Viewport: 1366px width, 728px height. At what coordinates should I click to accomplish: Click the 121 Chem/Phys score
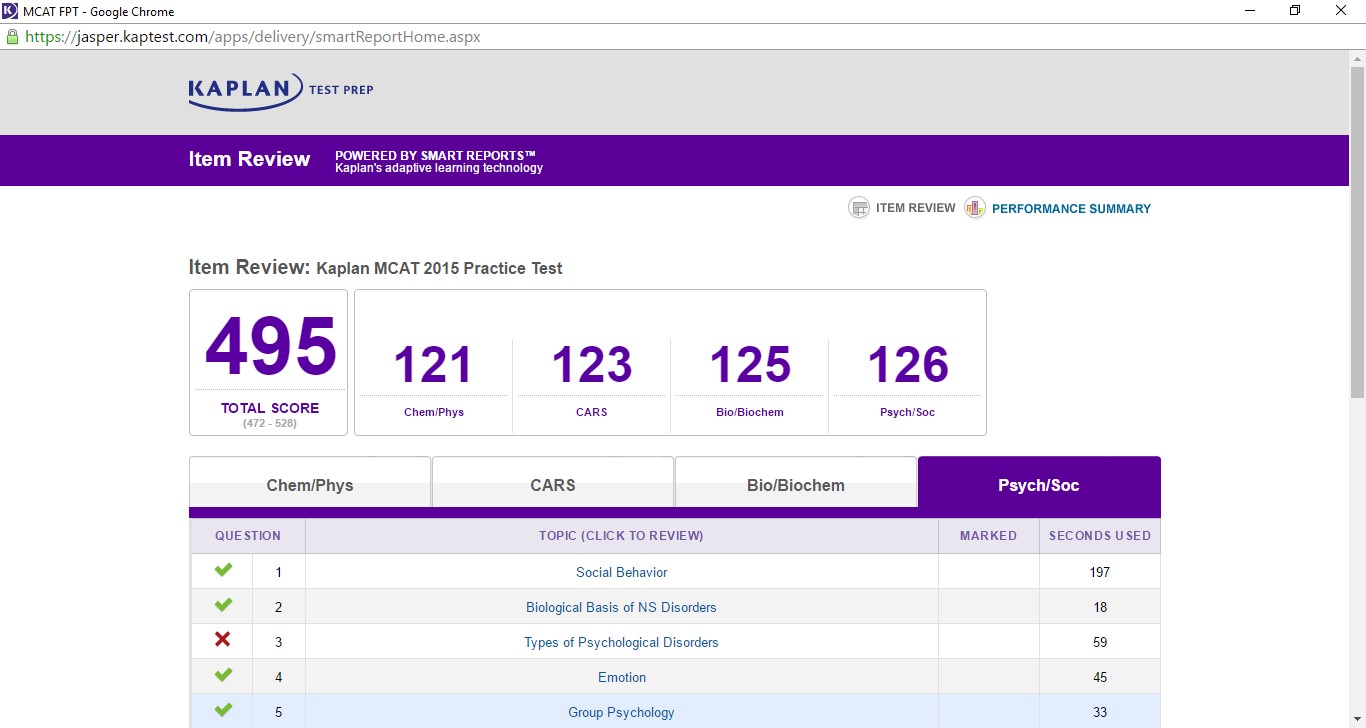point(434,365)
